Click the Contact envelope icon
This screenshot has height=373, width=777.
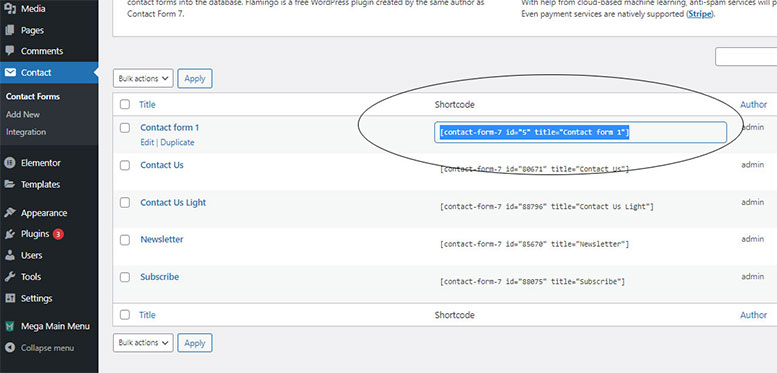10,72
